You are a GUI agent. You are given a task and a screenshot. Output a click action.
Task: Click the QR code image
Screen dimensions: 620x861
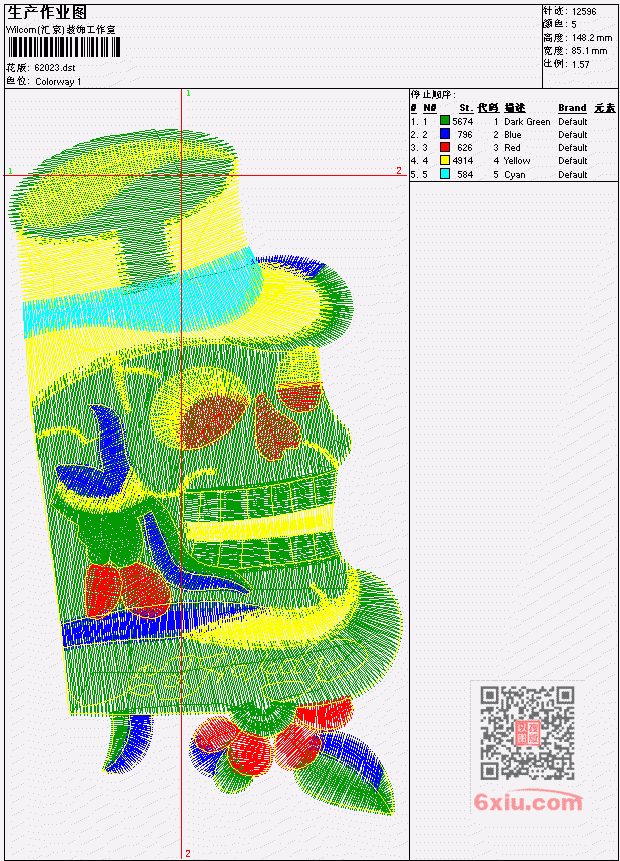pos(527,733)
